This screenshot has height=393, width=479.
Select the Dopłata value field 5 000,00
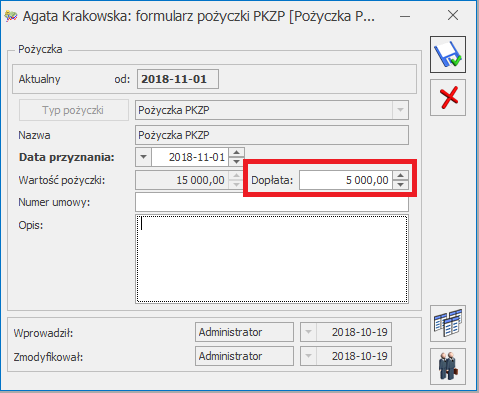tap(346, 180)
